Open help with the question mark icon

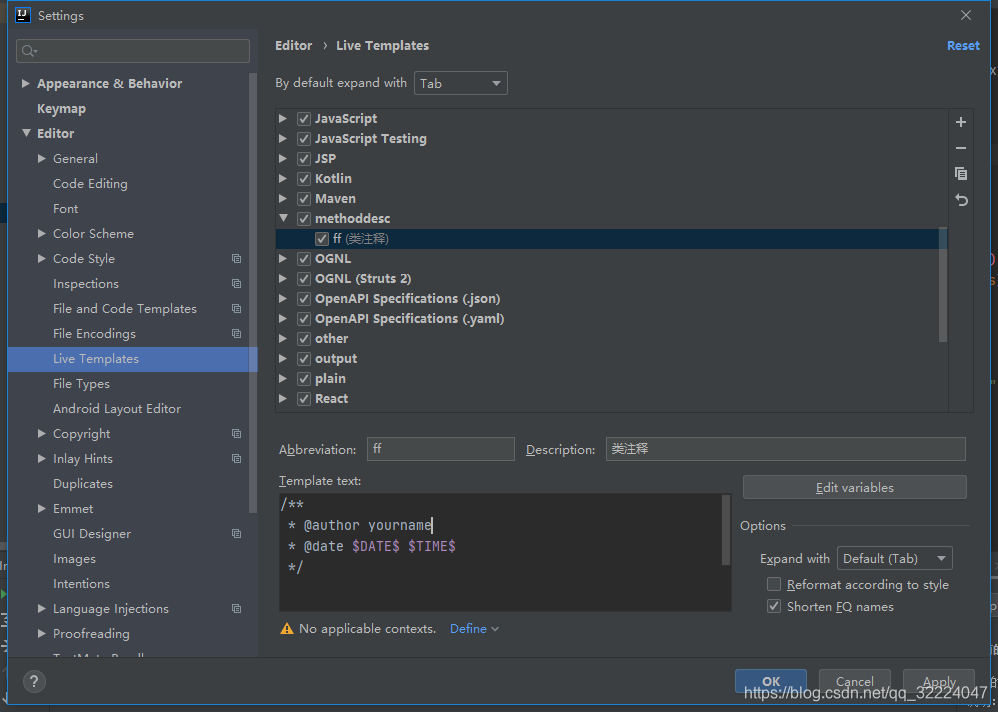(34, 681)
